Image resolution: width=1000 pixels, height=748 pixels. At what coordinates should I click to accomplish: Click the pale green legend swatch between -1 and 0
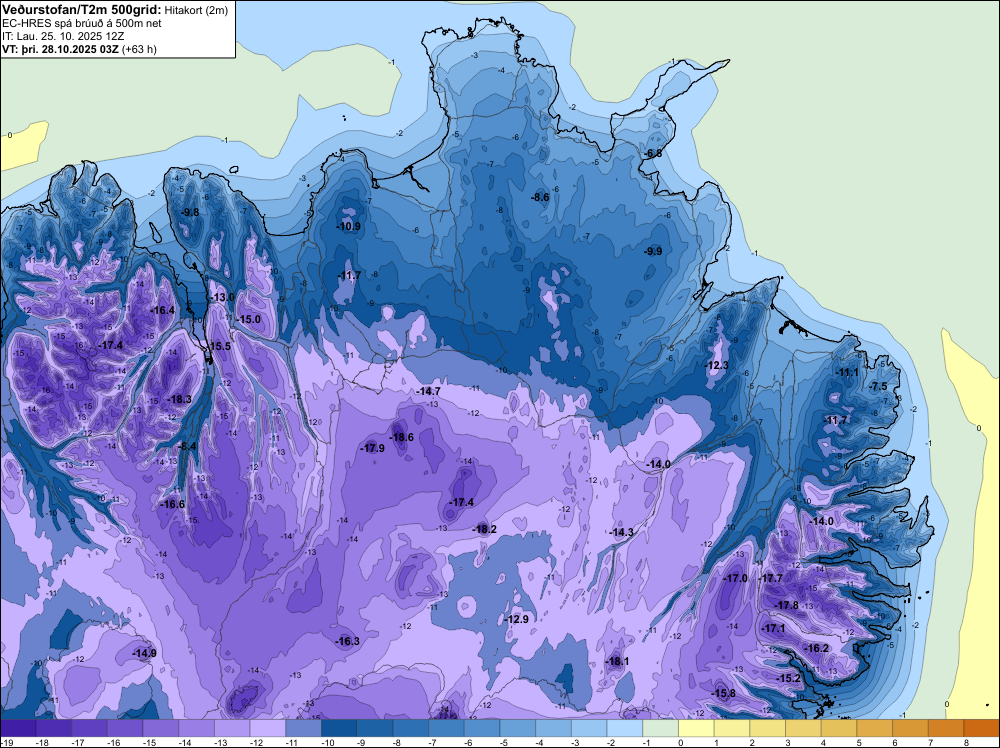coord(660,728)
